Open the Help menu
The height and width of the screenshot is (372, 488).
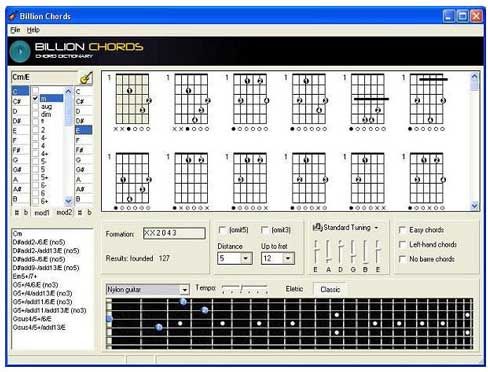(33, 30)
